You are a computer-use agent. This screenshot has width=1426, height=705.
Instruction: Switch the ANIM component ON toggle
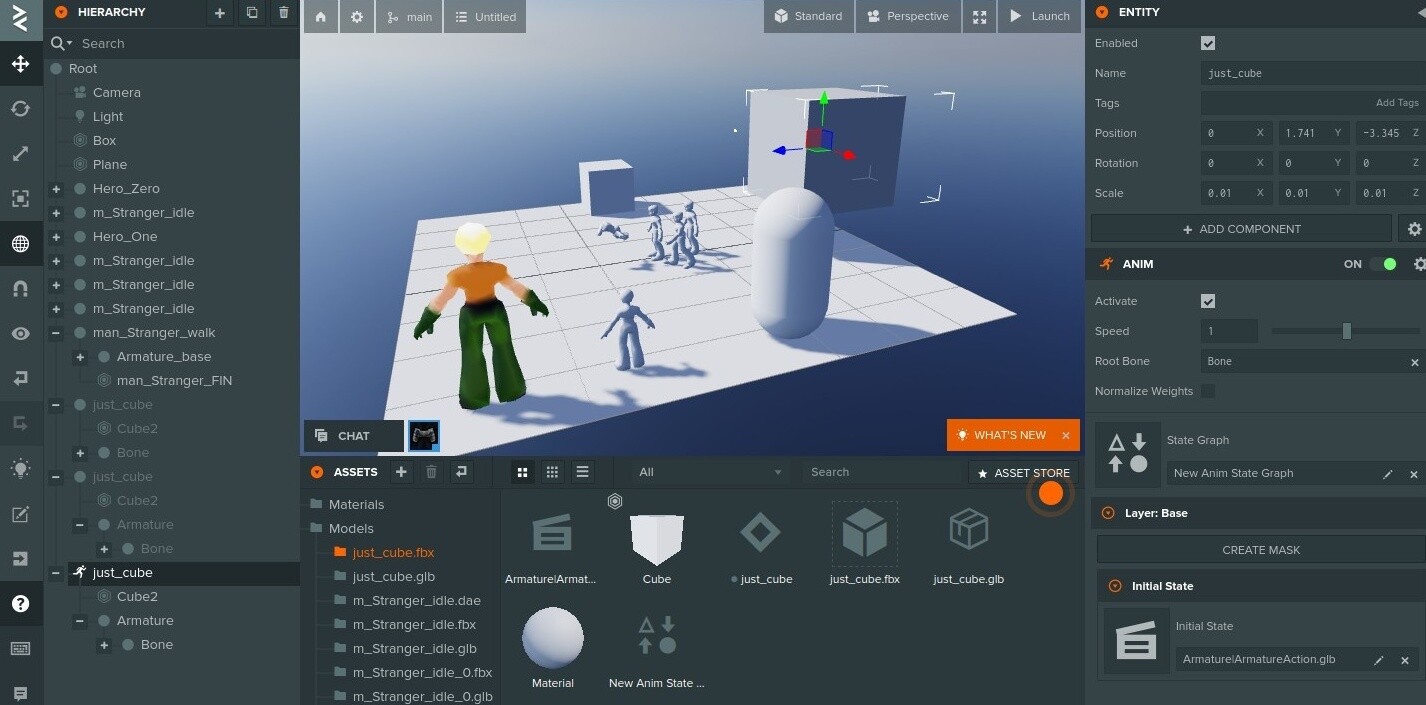tap(1383, 264)
